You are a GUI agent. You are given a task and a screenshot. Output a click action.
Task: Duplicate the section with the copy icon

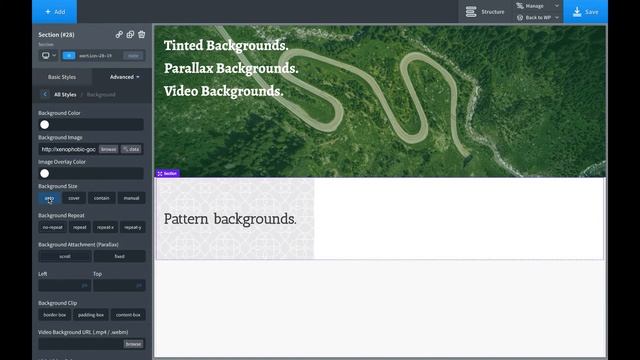130,35
